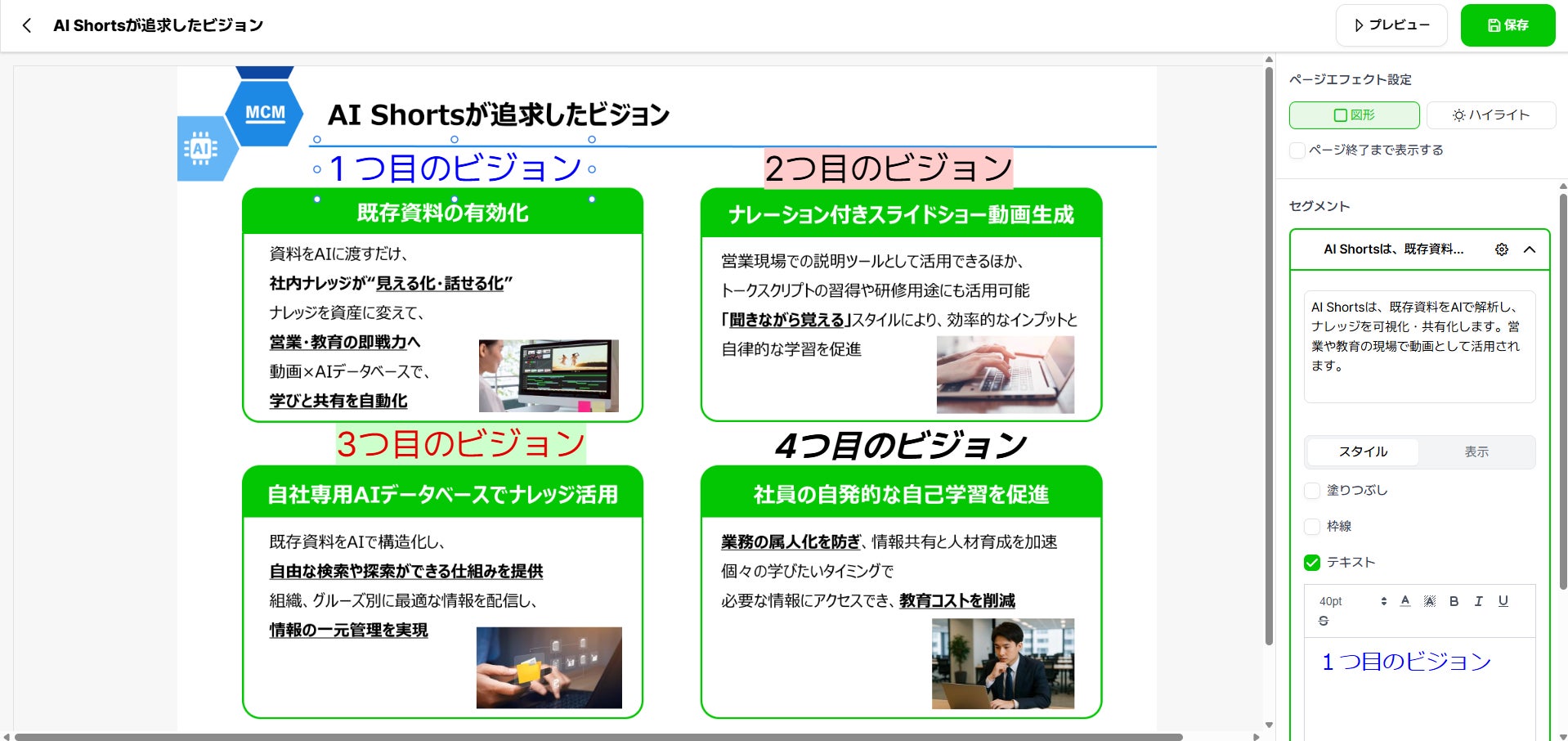Click the 自律的な学習を促進 text
Image resolution: width=1568 pixels, height=741 pixels.
pos(791,349)
